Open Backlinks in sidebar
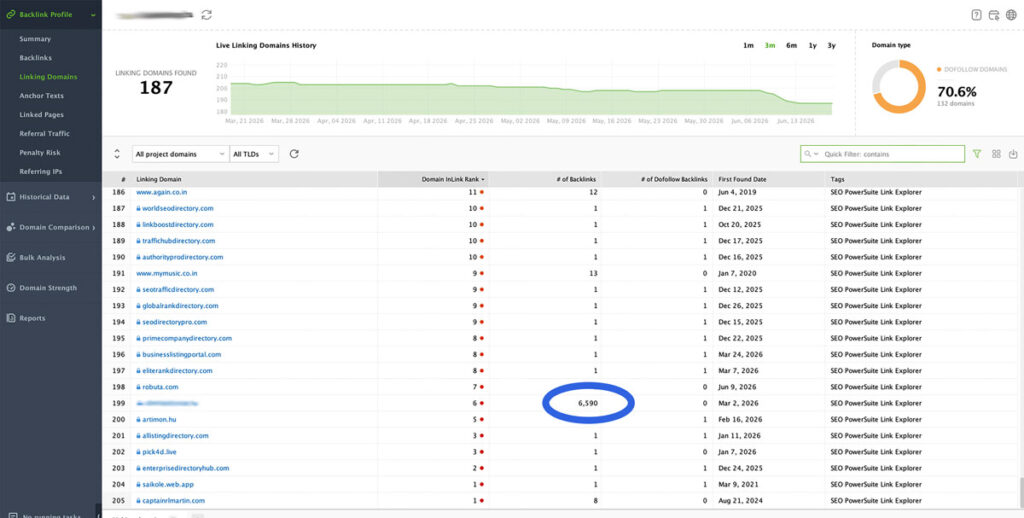This screenshot has width=1024, height=518. pos(35,58)
